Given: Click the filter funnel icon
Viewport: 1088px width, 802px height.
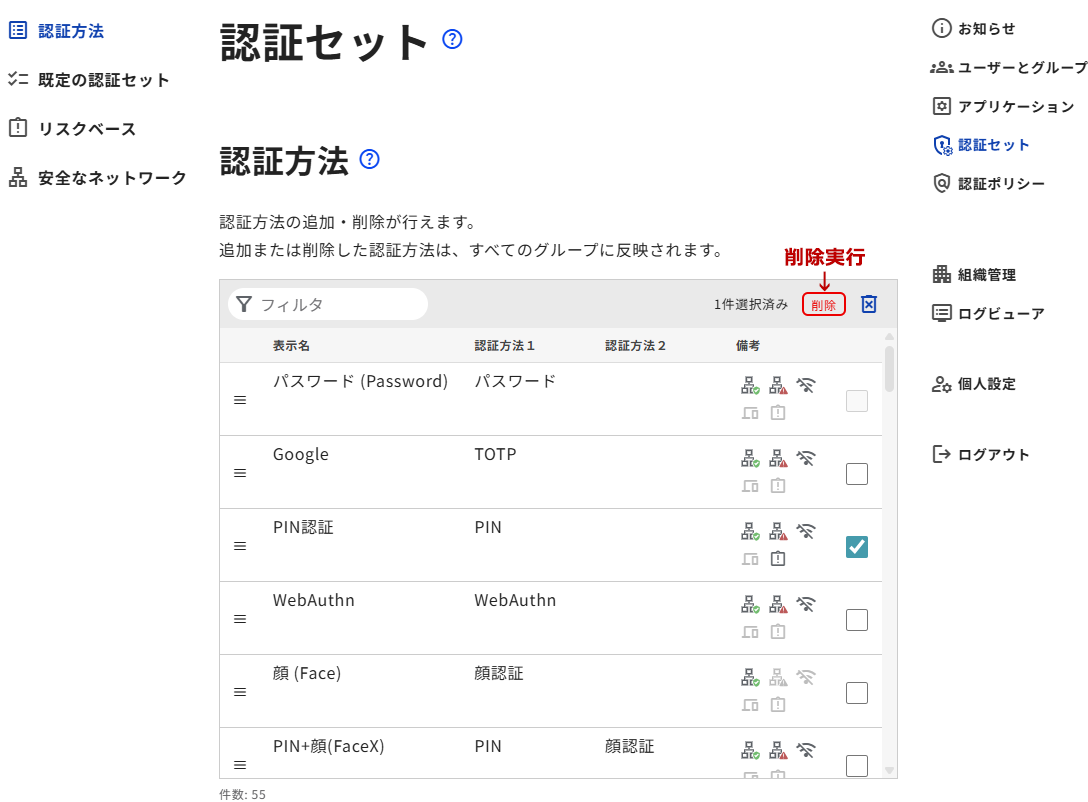Looking at the screenshot, I should 244,304.
